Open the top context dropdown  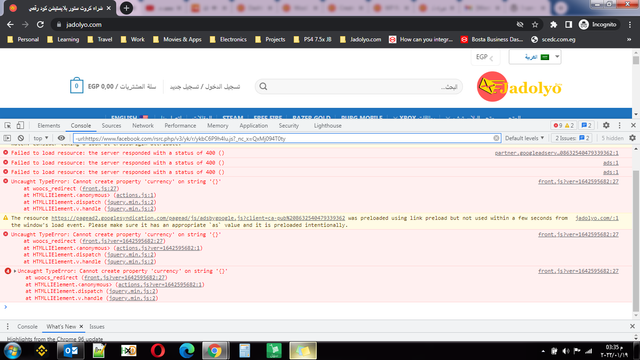click(x=41, y=138)
